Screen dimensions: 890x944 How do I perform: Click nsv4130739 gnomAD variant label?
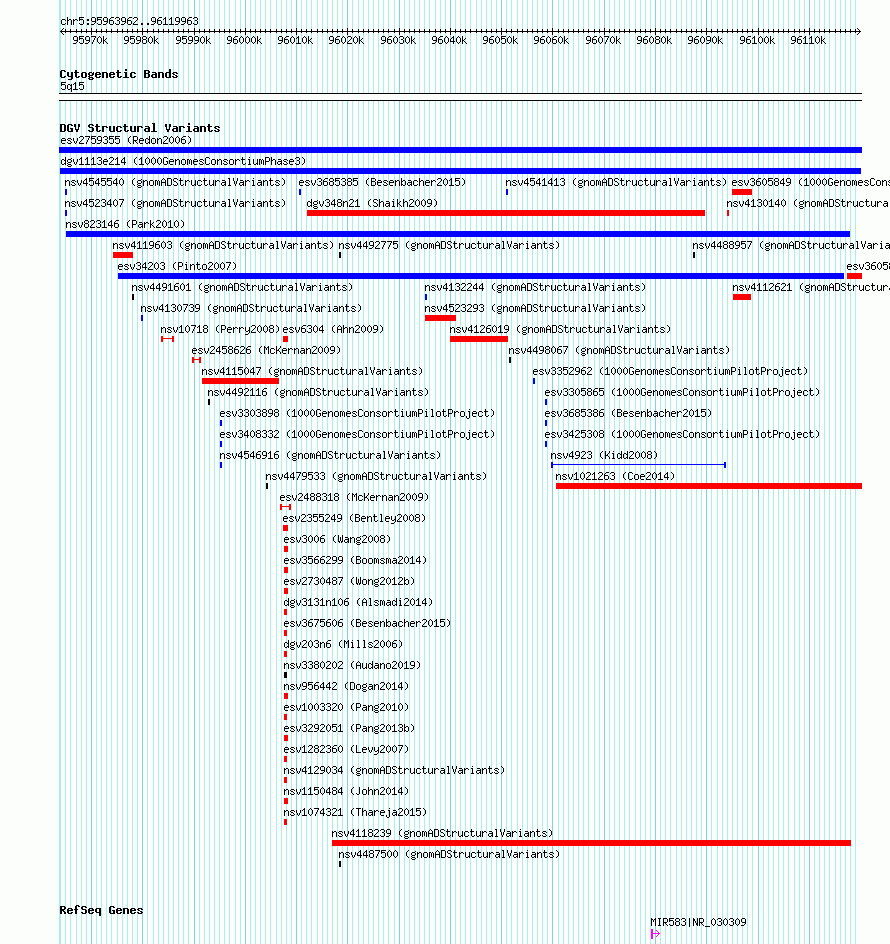251,308
